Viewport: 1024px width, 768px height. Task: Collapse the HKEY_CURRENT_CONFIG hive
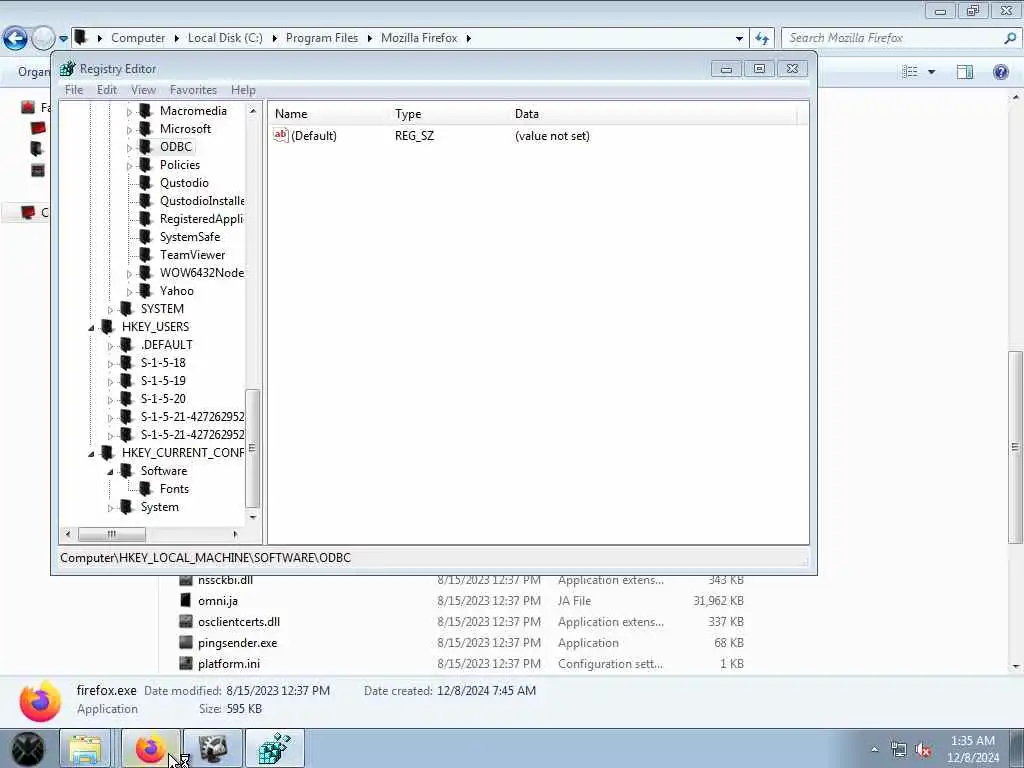tap(91, 454)
